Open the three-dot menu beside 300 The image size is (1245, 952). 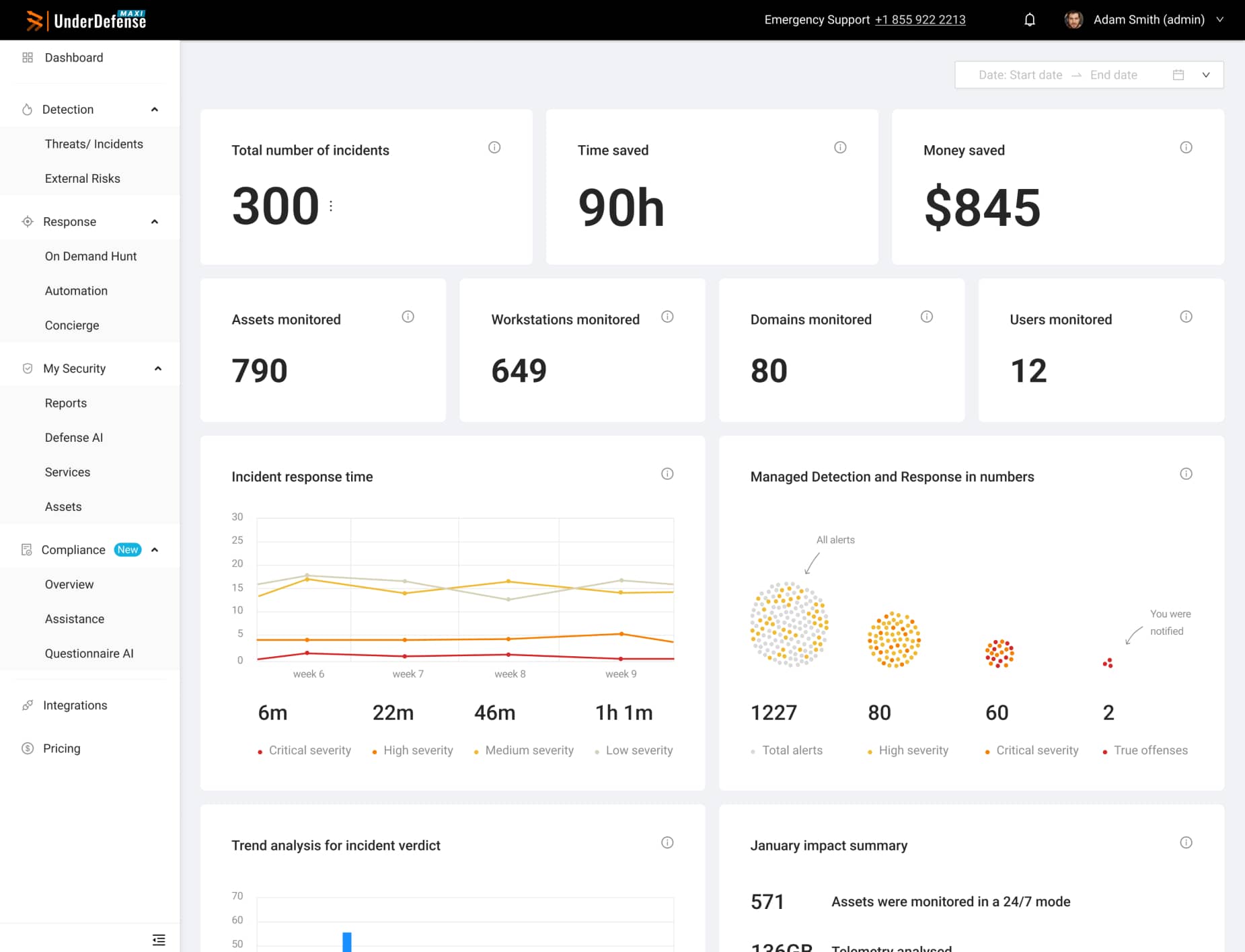(331, 206)
